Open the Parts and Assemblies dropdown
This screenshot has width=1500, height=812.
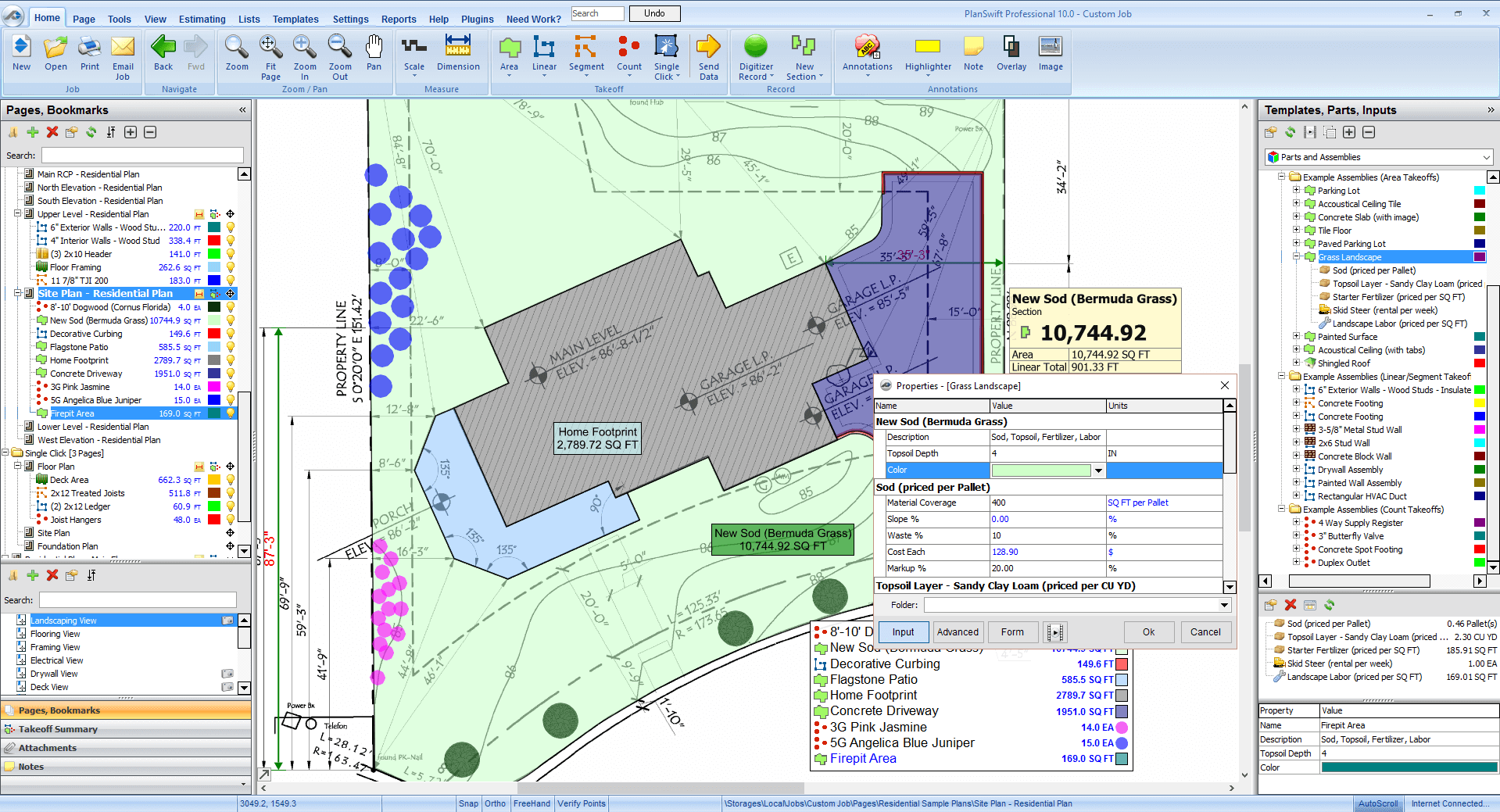tap(1484, 156)
